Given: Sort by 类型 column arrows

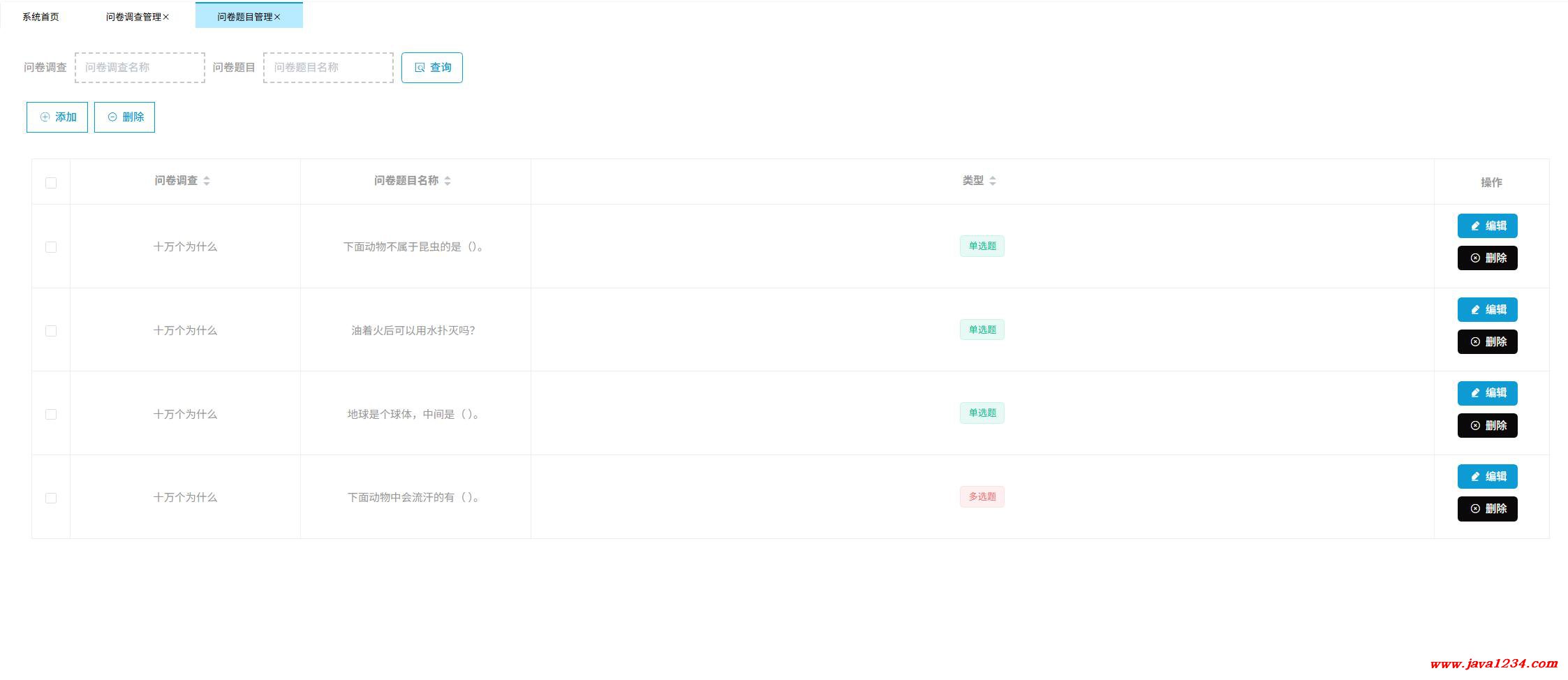Looking at the screenshot, I should tap(993, 181).
